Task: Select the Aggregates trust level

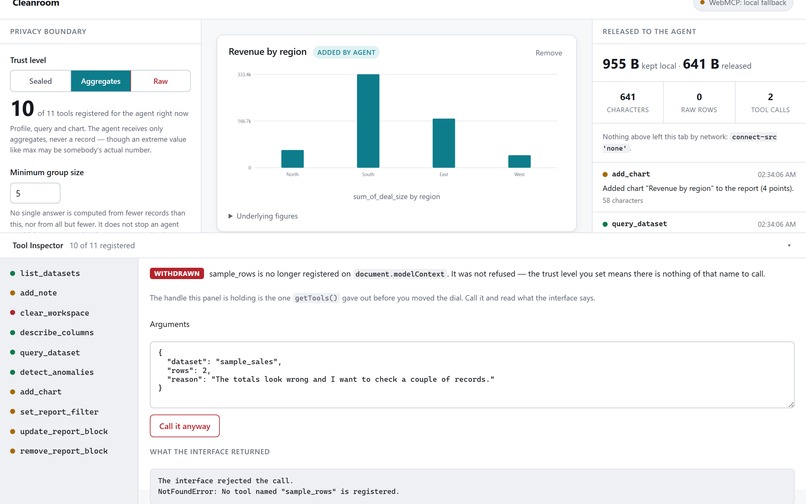Action: click(x=101, y=81)
